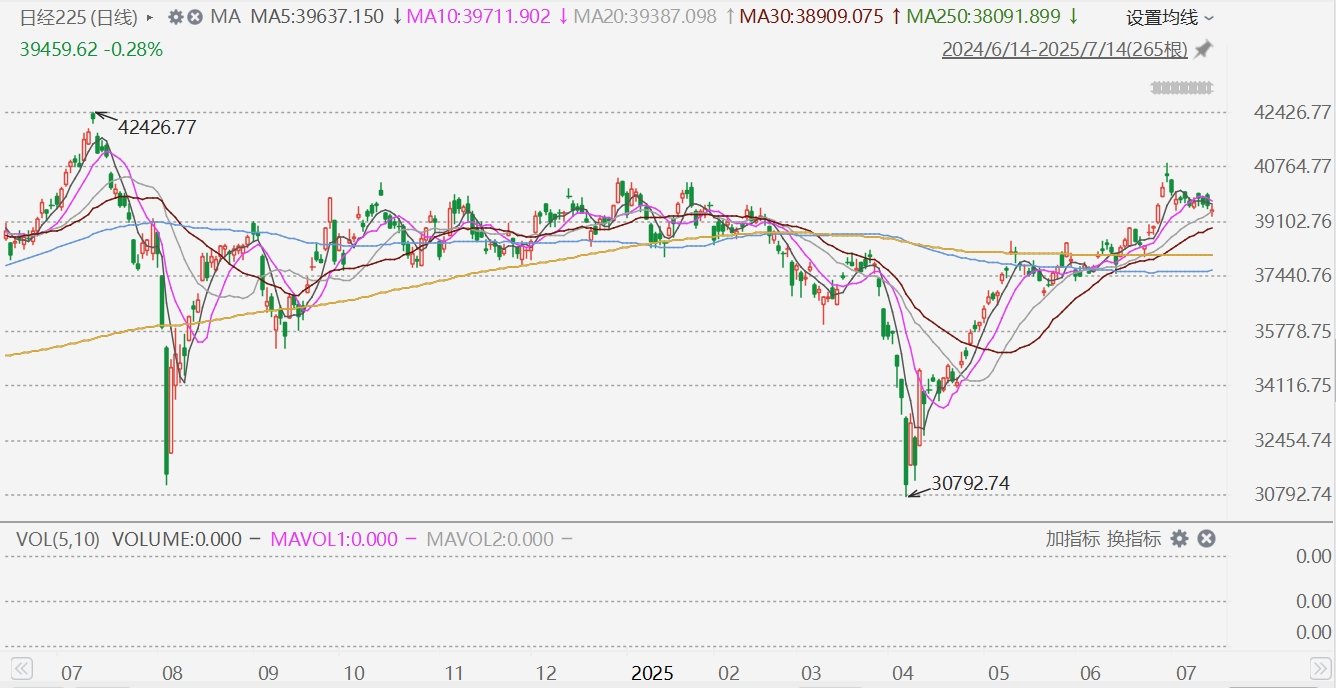This screenshot has height=688, width=1336.
Task: Click the 08 month marker on time axis
Action: 172,674
